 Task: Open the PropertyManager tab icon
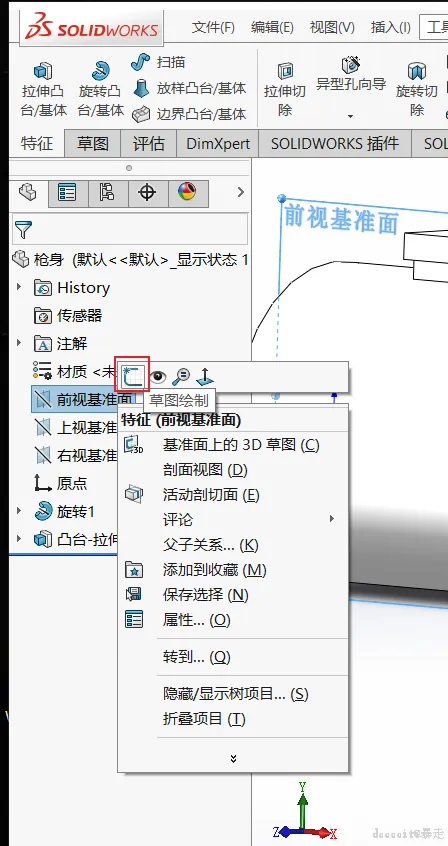point(67,193)
